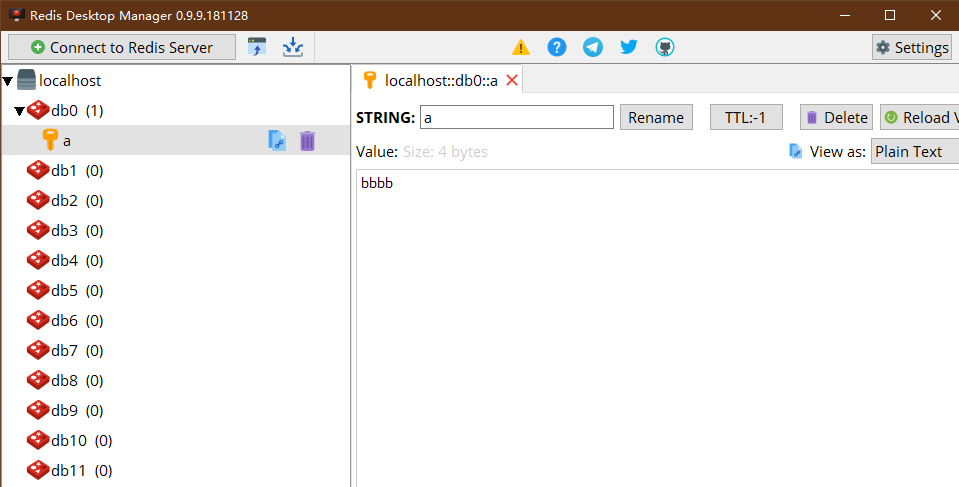Click the db5 redis cube icon
Image resolution: width=959 pixels, height=487 pixels.
(x=38, y=290)
